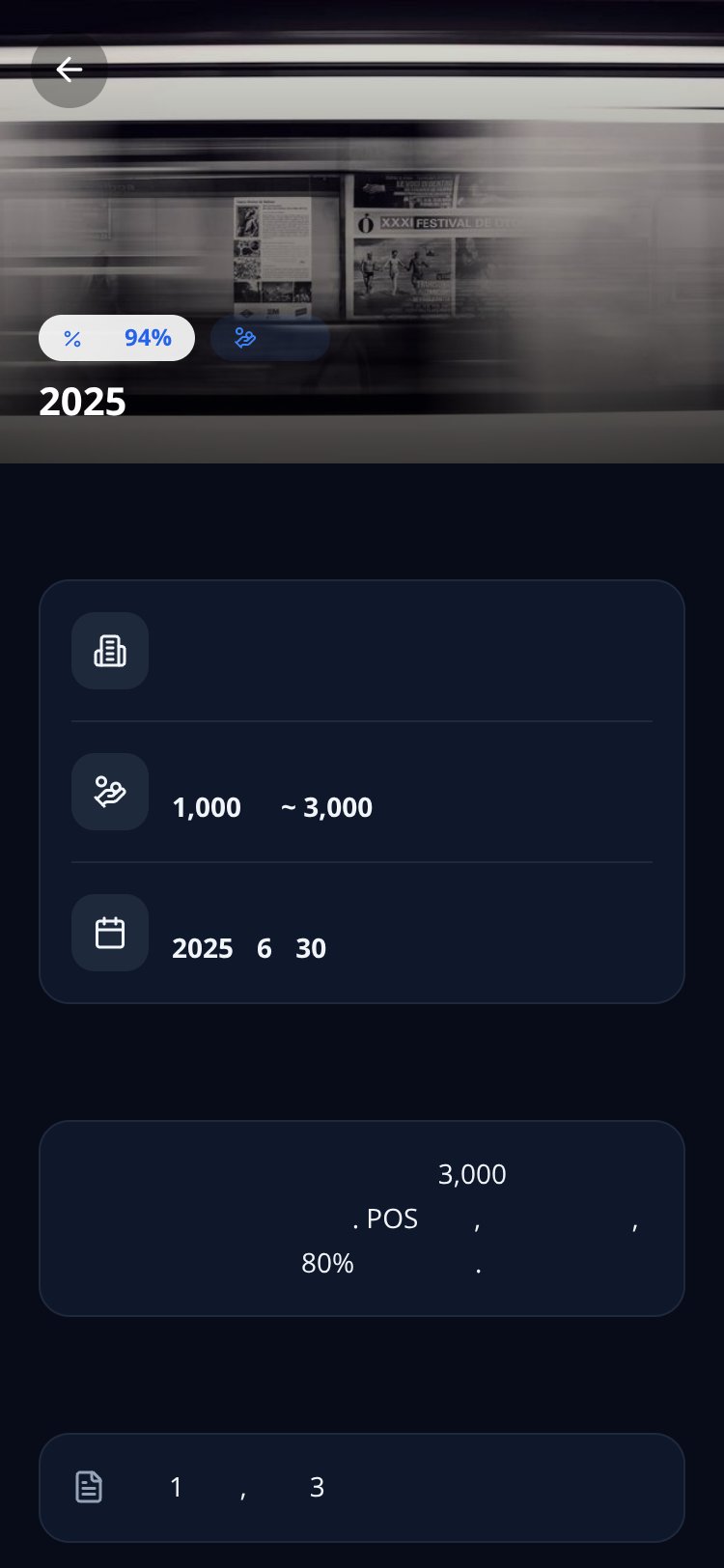Open the organization row beside building icon
724x1568 pixels.
pyautogui.click(x=362, y=651)
